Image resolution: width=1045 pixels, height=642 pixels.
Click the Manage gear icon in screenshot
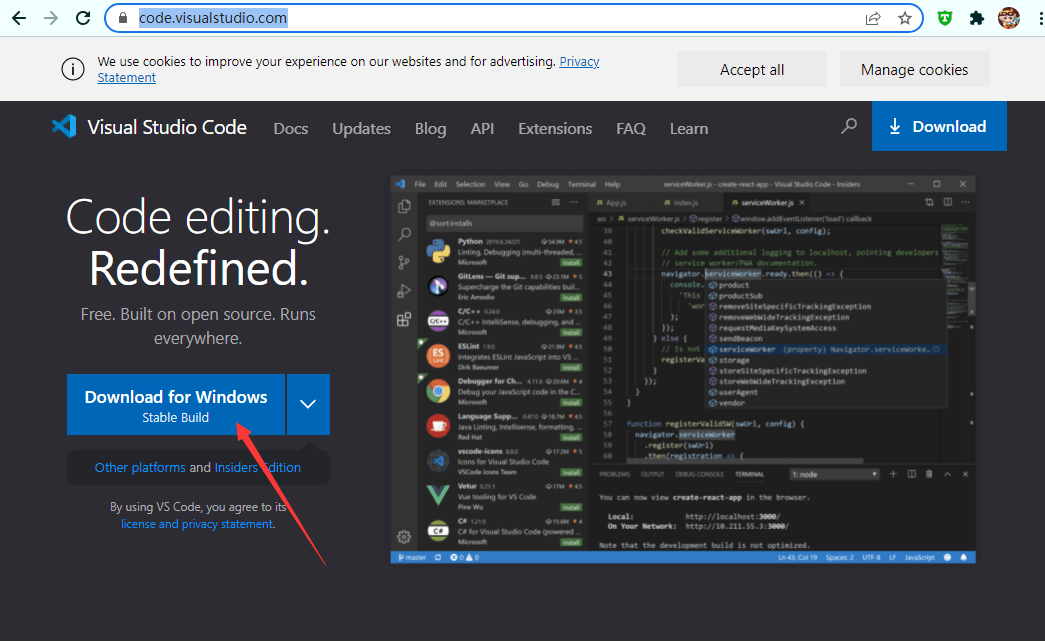click(404, 537)
